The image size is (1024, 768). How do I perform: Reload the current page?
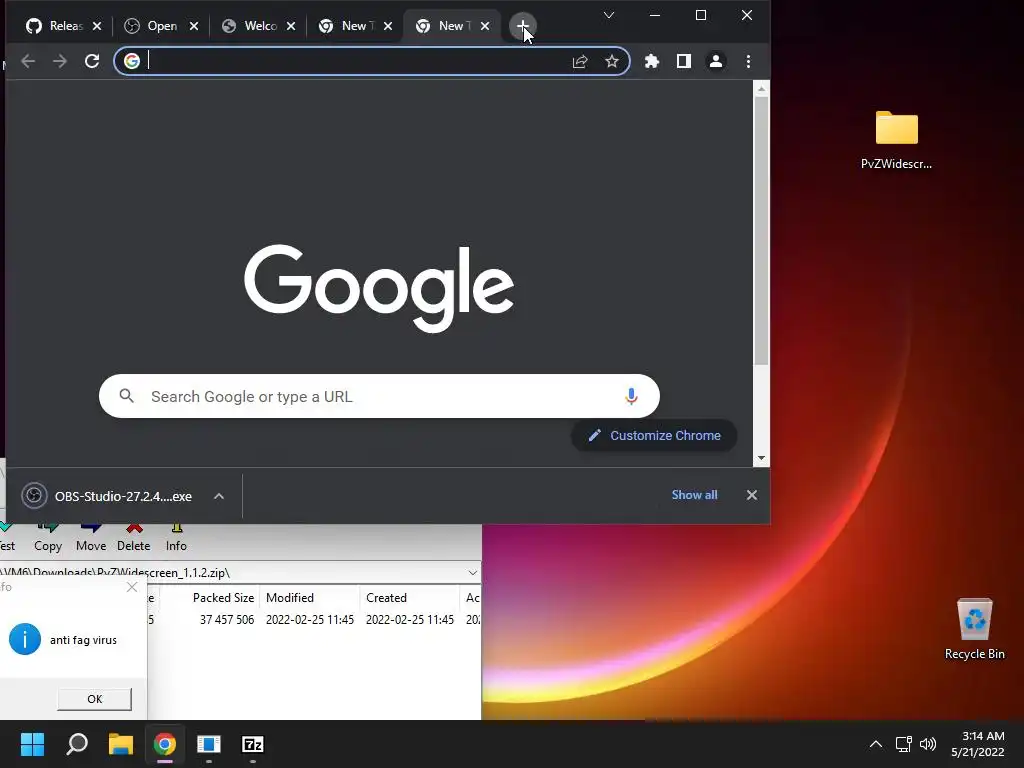click(x=92, y=61)
